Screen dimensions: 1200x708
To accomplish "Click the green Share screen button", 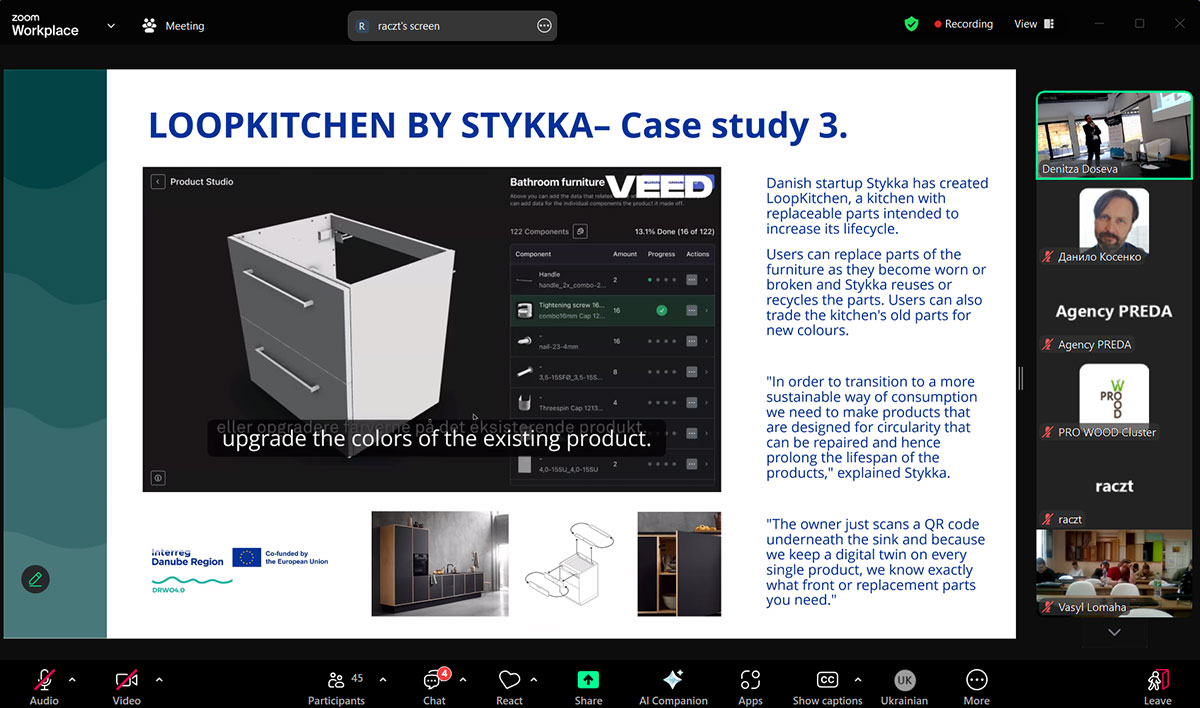I will tap(588, 686).
